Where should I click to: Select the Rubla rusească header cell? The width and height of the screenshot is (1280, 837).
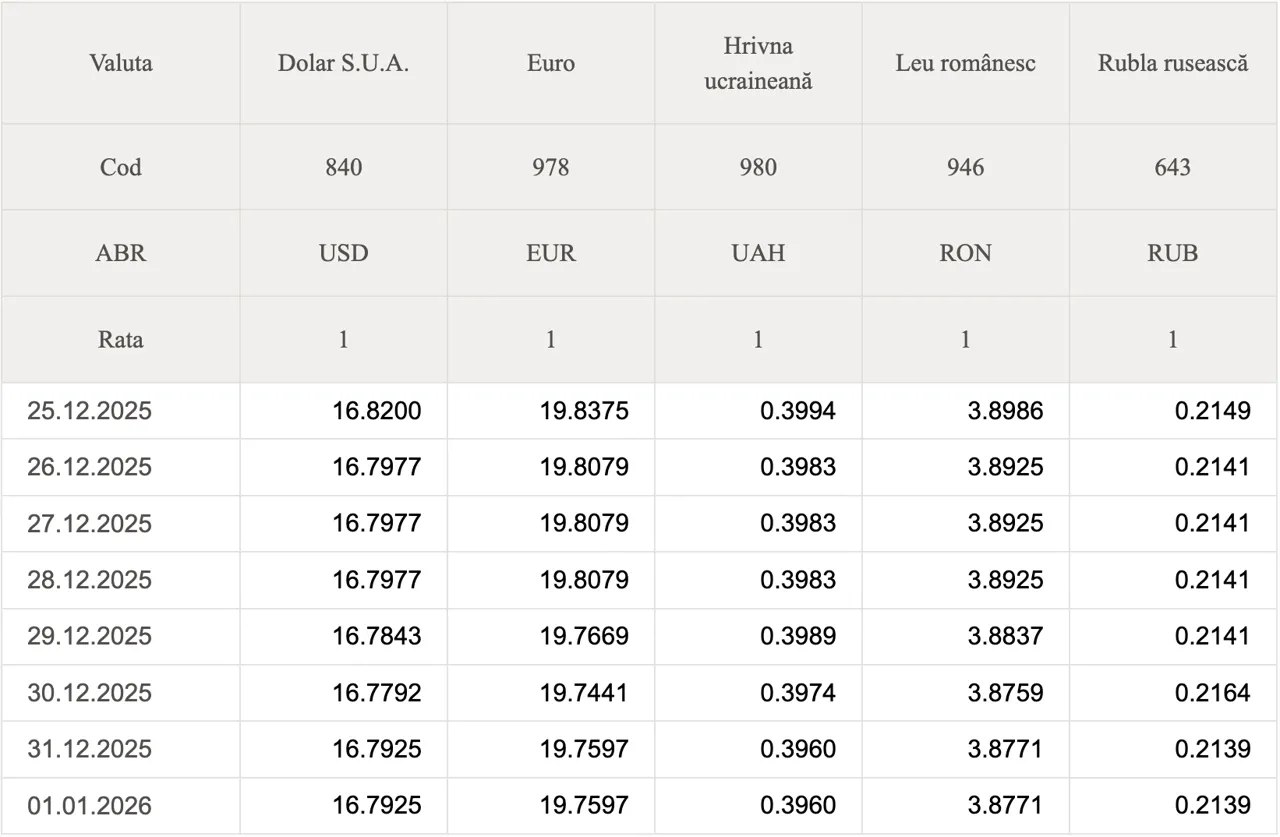click(1173, 63)
